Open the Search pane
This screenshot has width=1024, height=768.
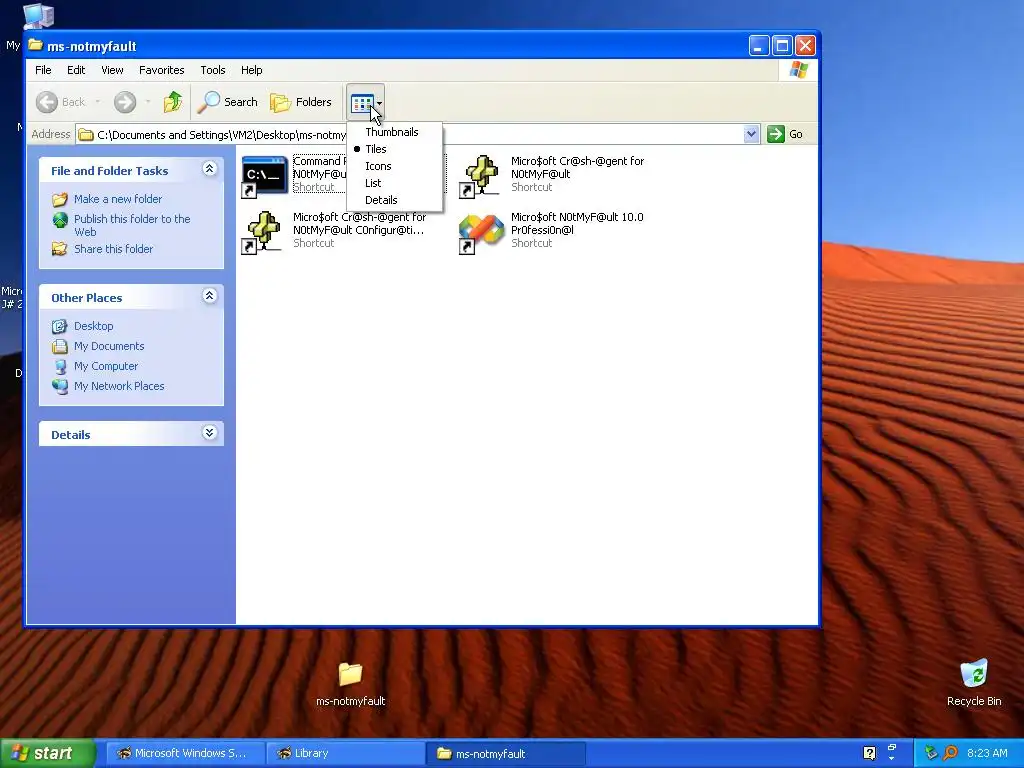point(228,102)
